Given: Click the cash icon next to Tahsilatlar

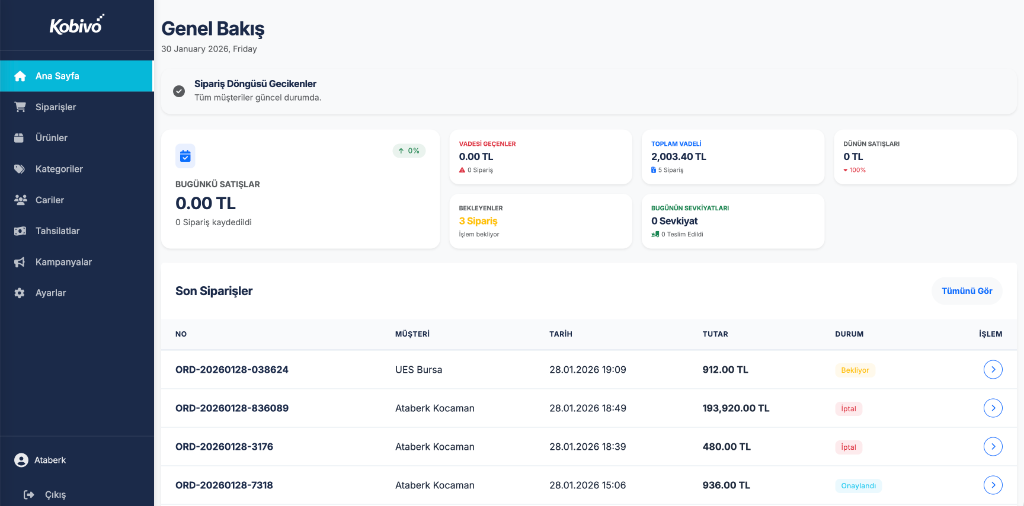Looking at the screenshot, I should pos(20,231).
